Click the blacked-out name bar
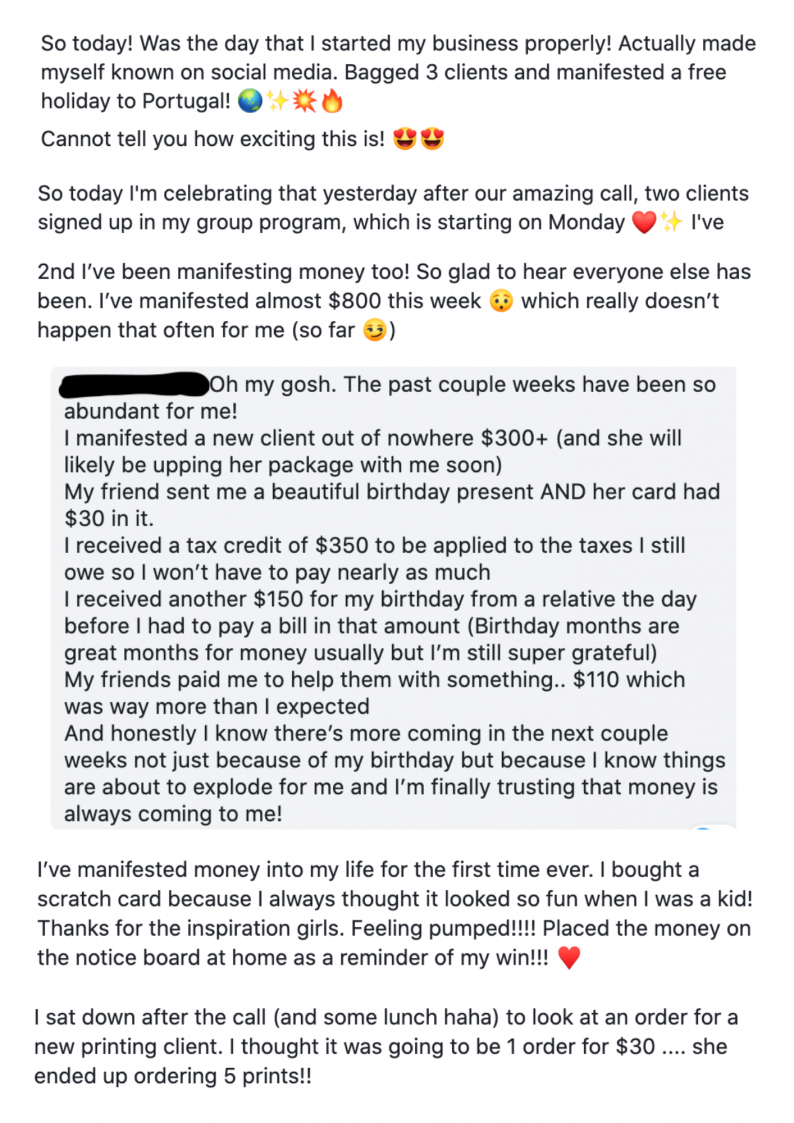Viewport: 794px width, 1123px height. point(134,382)
